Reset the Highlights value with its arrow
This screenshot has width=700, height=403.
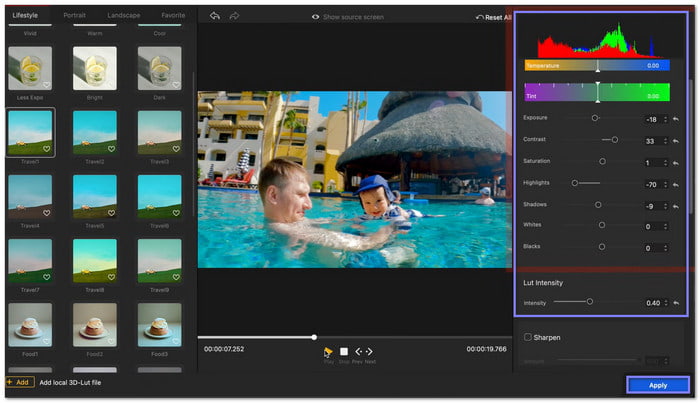coord(676,184)
